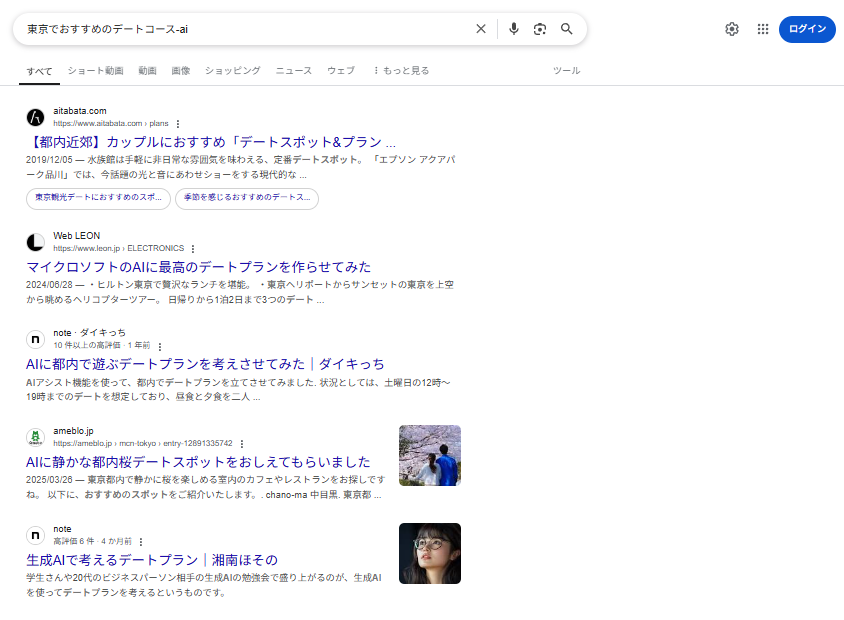Clear the search box with the X icon
The image size is (844, 620).
click(481, 29)
